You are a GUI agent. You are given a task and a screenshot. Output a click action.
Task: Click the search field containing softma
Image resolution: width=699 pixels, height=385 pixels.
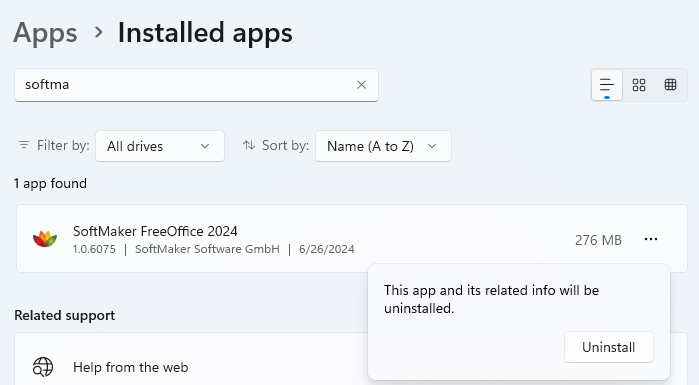tap(196, 85)
